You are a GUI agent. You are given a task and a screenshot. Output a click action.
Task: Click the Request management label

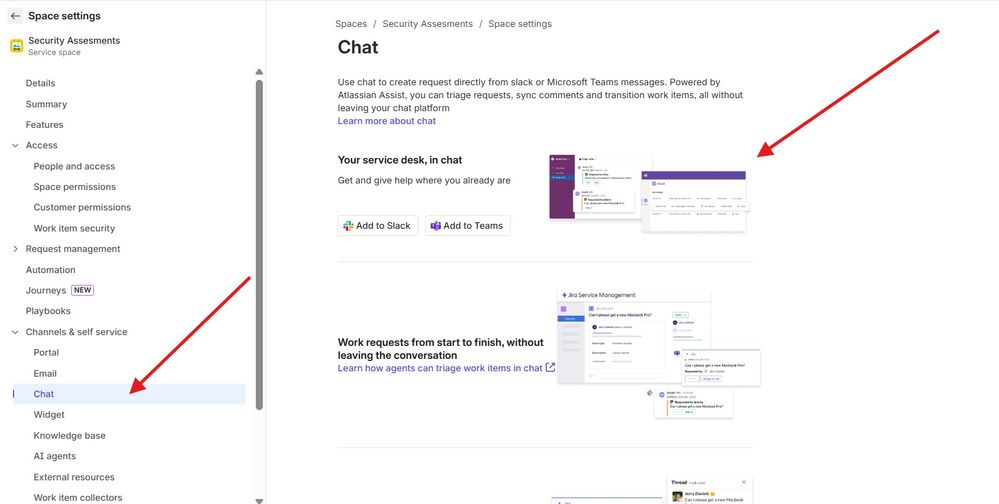73,249
